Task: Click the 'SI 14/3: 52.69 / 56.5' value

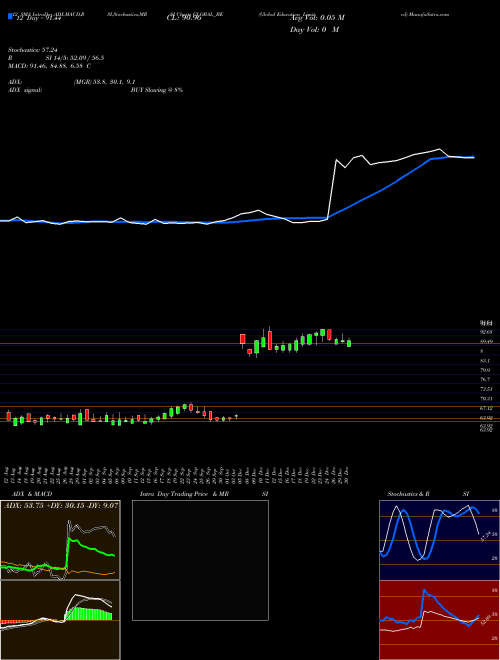Action: pos(75,58)
